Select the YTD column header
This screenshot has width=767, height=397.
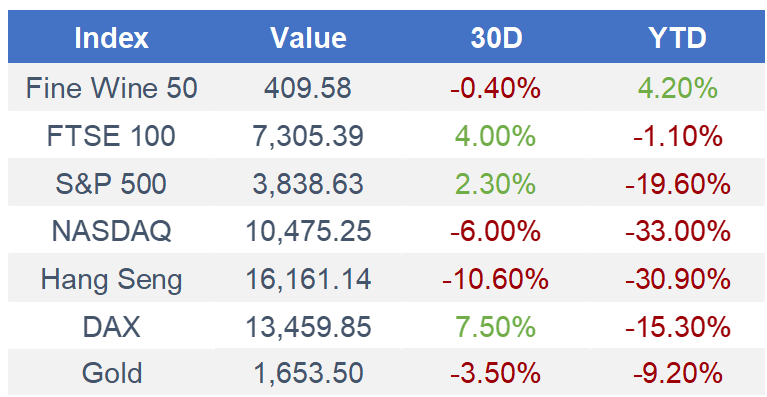pos(677,38)
